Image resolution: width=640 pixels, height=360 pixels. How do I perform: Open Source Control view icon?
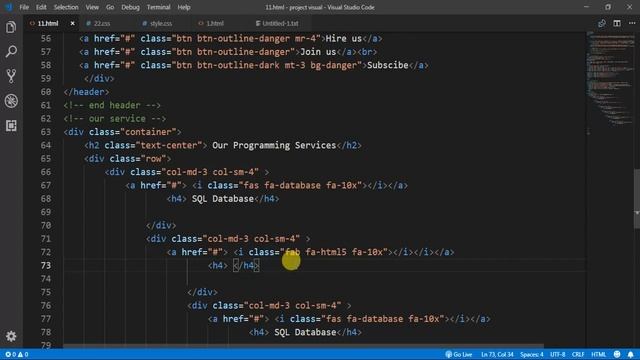coord(11,76)
